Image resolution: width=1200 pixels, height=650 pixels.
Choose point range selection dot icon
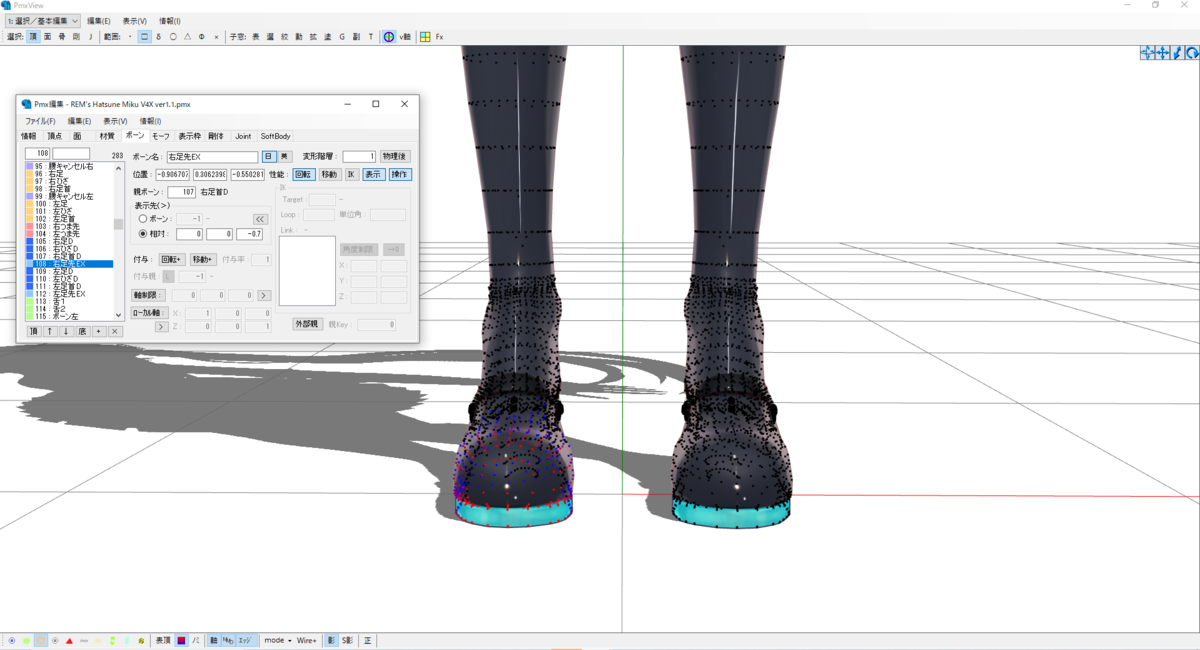click(130, 37)
